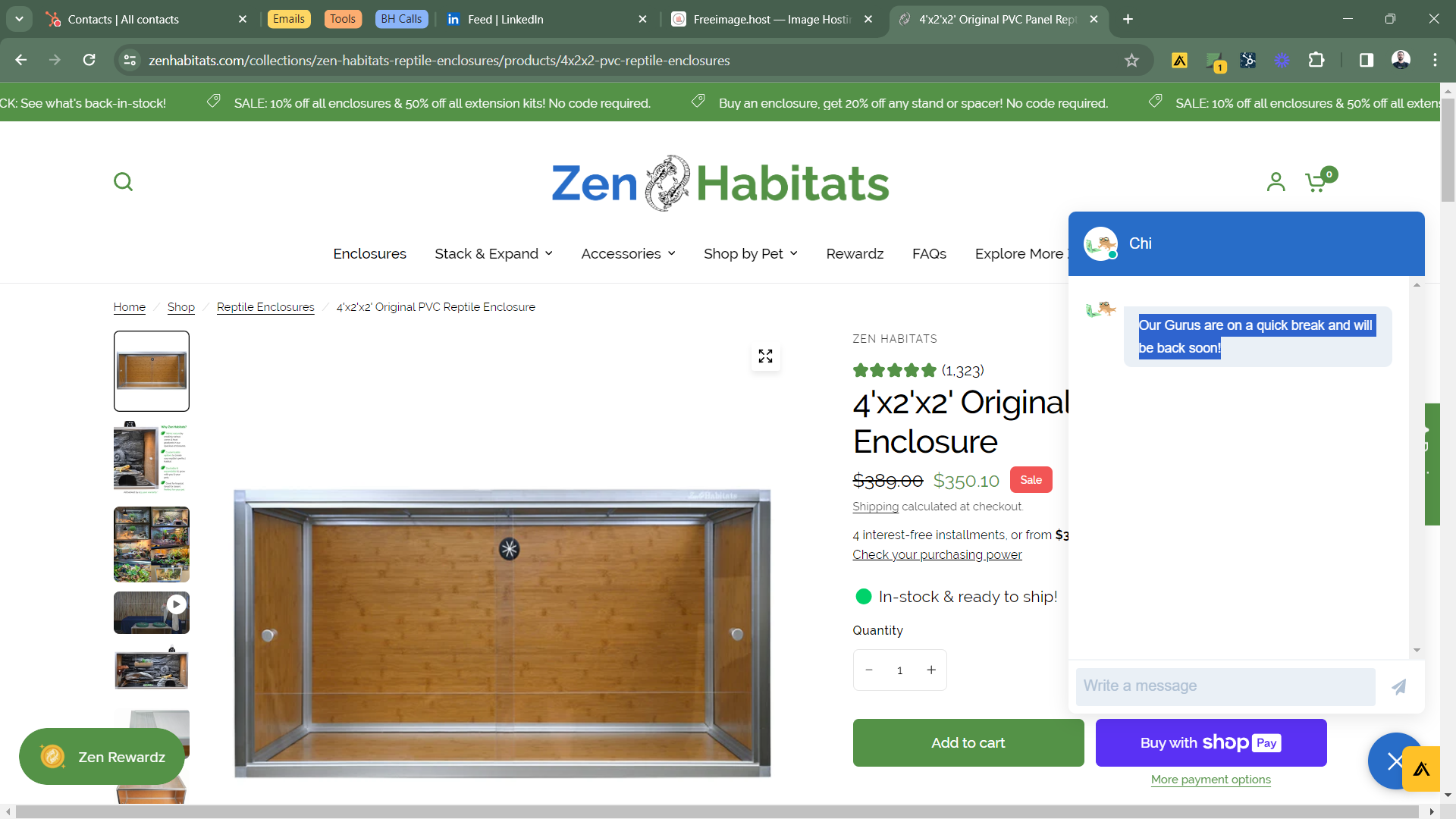This screenshot has width=1456, height=819.
Task: Open the Rewardz menu item
Action: click(855, 254)
